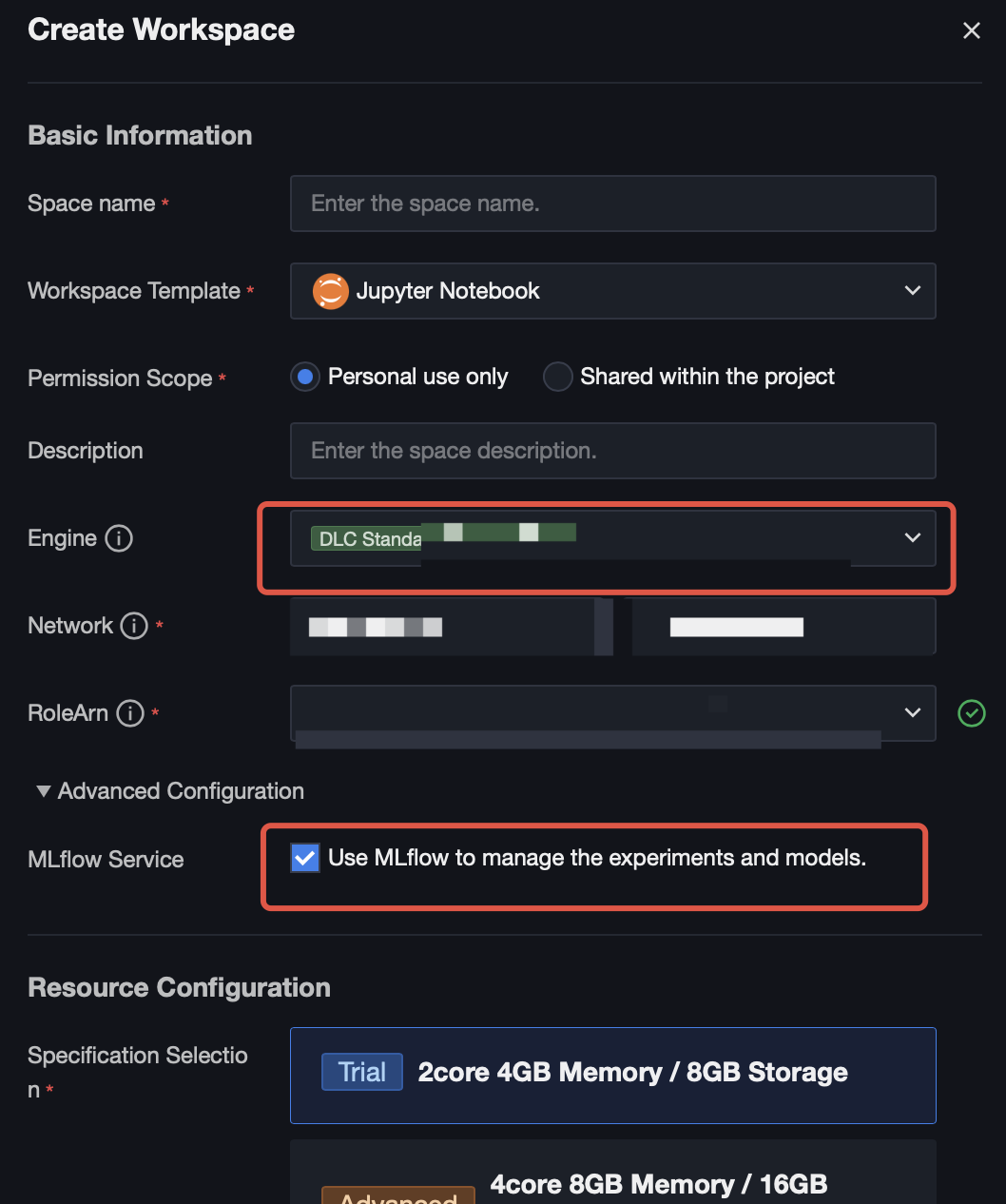
Task: Open the Workspace Template dropdown
Action: pyautogui.click(x=912, y=291)
